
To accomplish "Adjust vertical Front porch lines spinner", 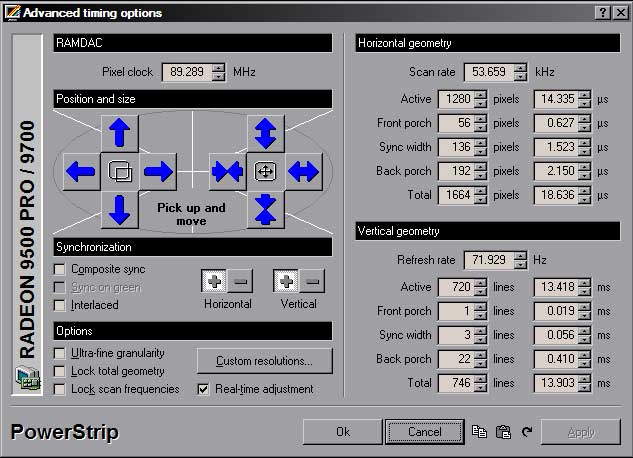I will click(x=480, y=311).
